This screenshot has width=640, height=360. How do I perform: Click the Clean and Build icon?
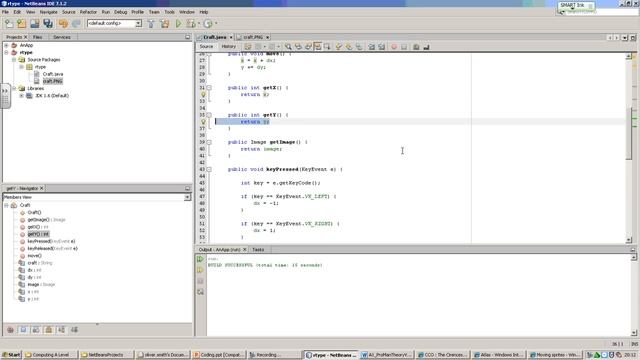164,24
